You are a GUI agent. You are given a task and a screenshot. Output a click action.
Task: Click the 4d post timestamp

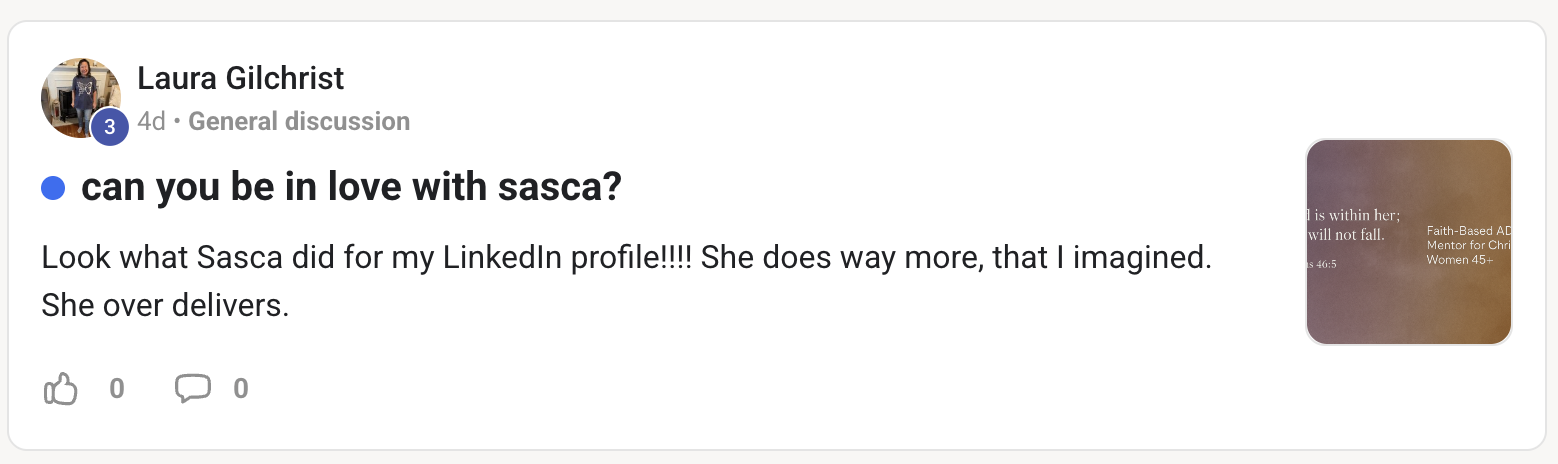tap(151, 122)
